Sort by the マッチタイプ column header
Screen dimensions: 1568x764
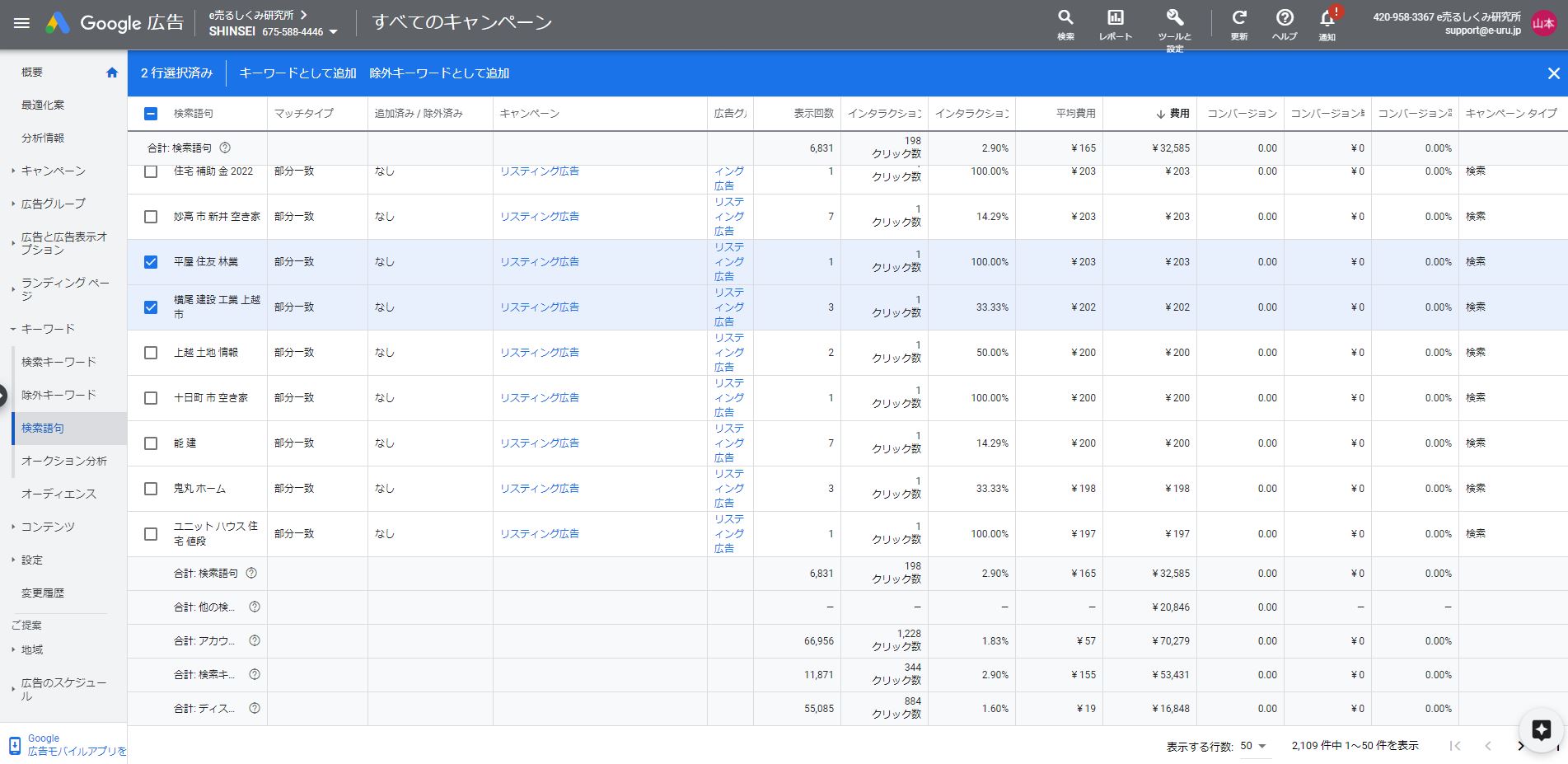(304, 114)
